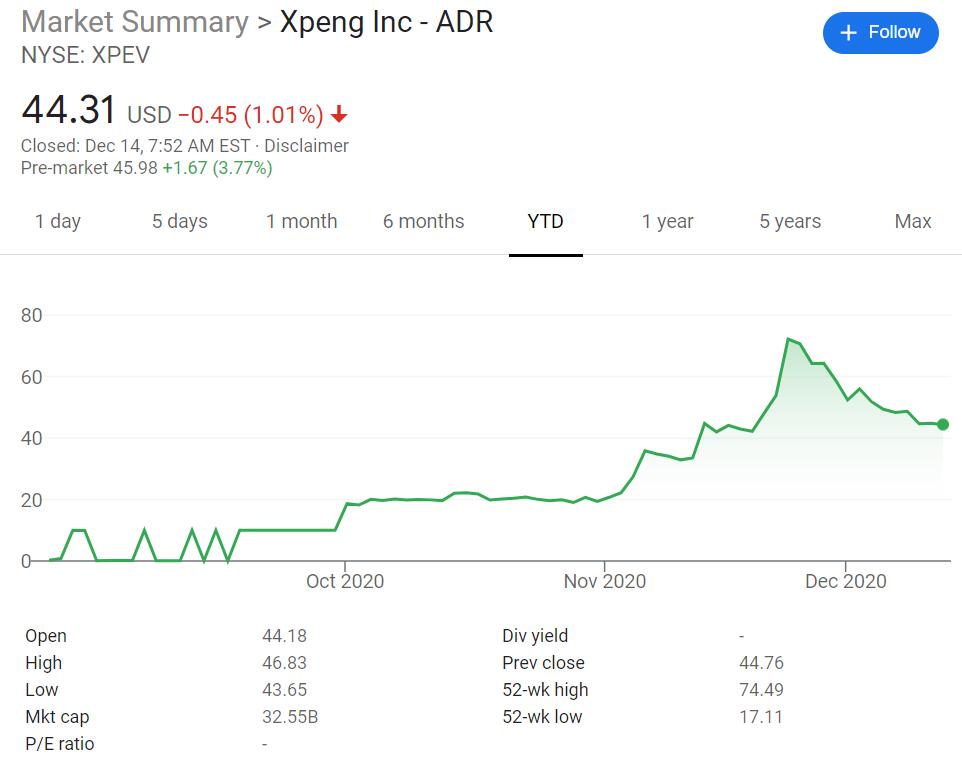The height and width of the screenshot is (760, 962).
Task: Select the 5 years tab
Action: pos(790,221)
